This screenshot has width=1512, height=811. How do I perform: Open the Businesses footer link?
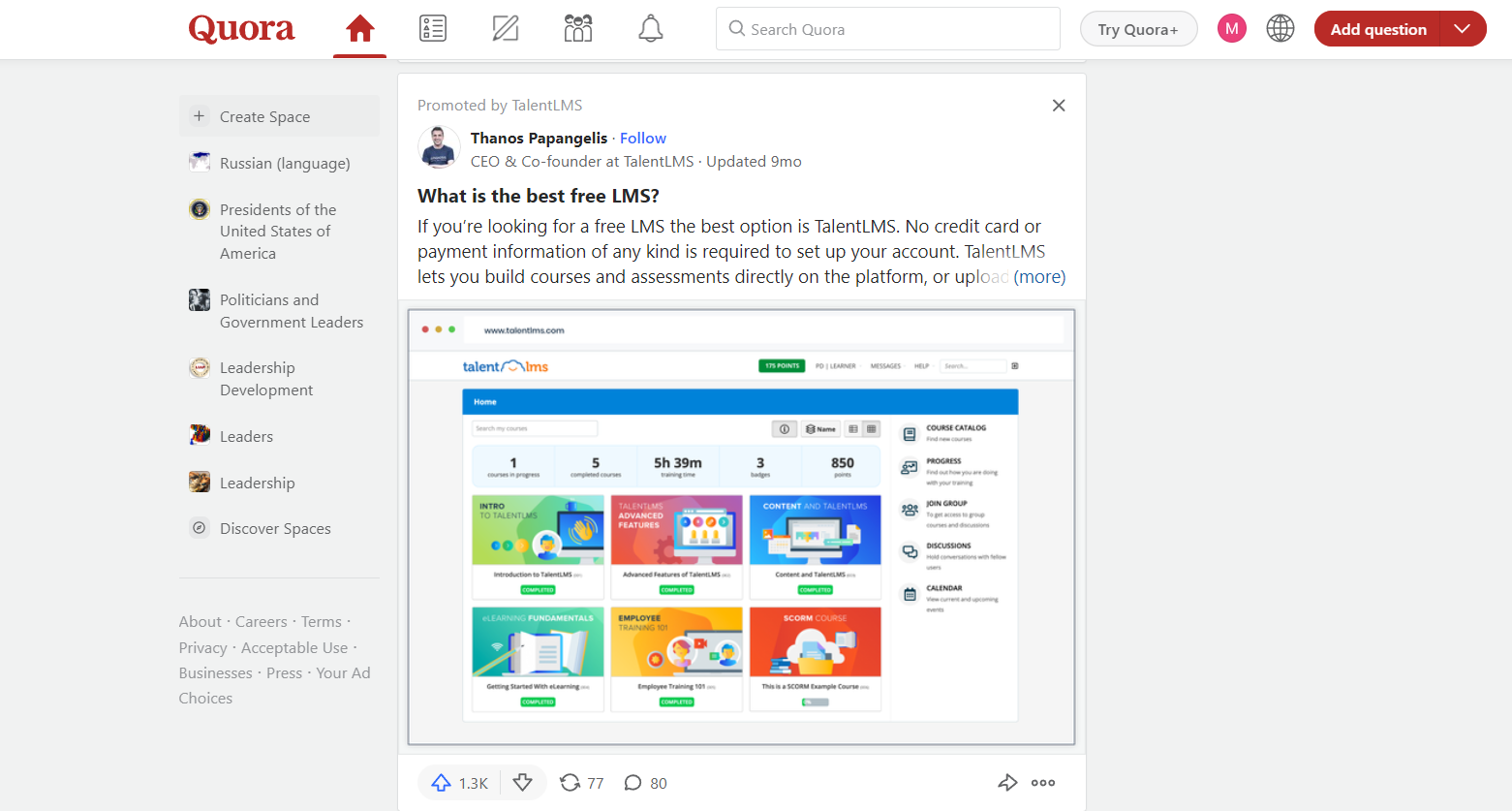point(216,673)
